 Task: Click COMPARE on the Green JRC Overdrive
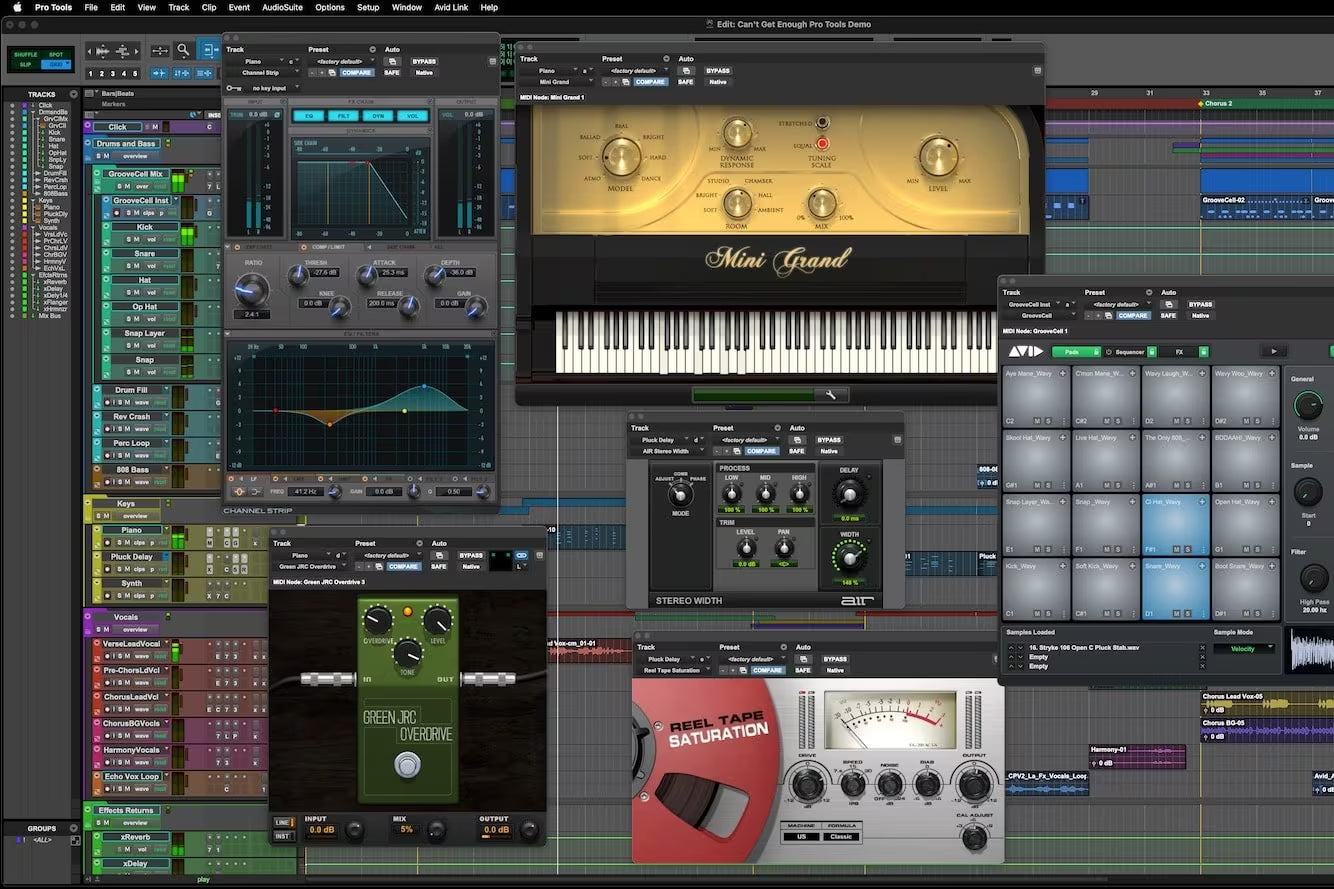(404, 566)
